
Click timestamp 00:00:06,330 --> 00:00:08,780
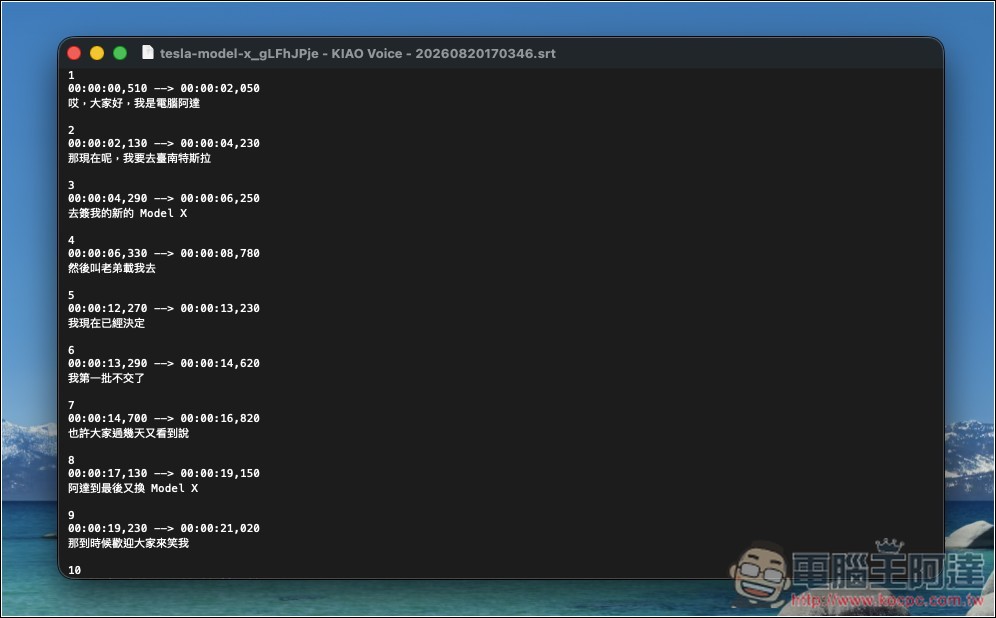[x=164, y=253]
